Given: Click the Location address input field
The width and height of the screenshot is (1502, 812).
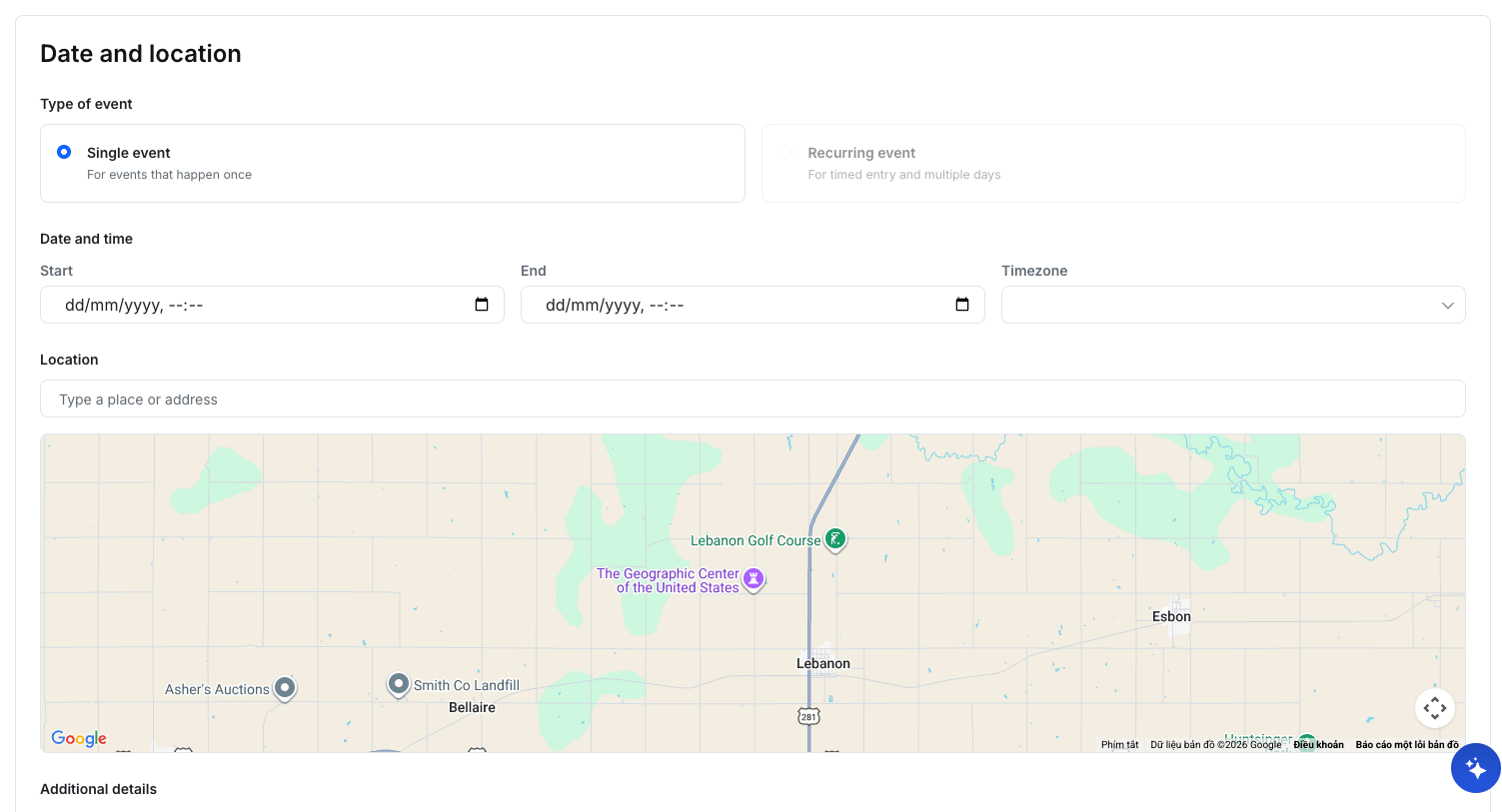Looking at the screenshot, I should coord(751,399).
